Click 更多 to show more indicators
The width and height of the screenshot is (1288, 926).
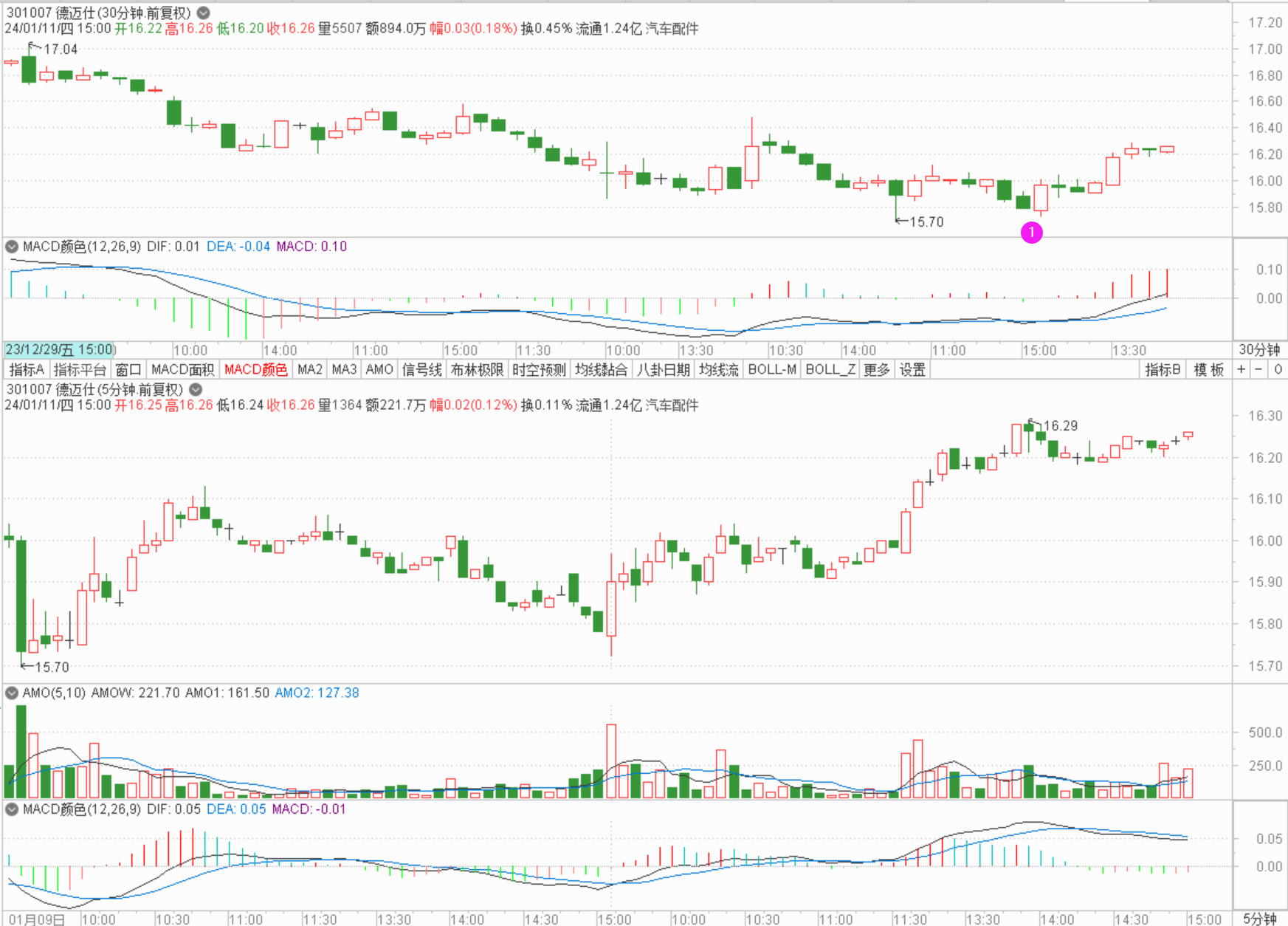click(x=876, y=370)
